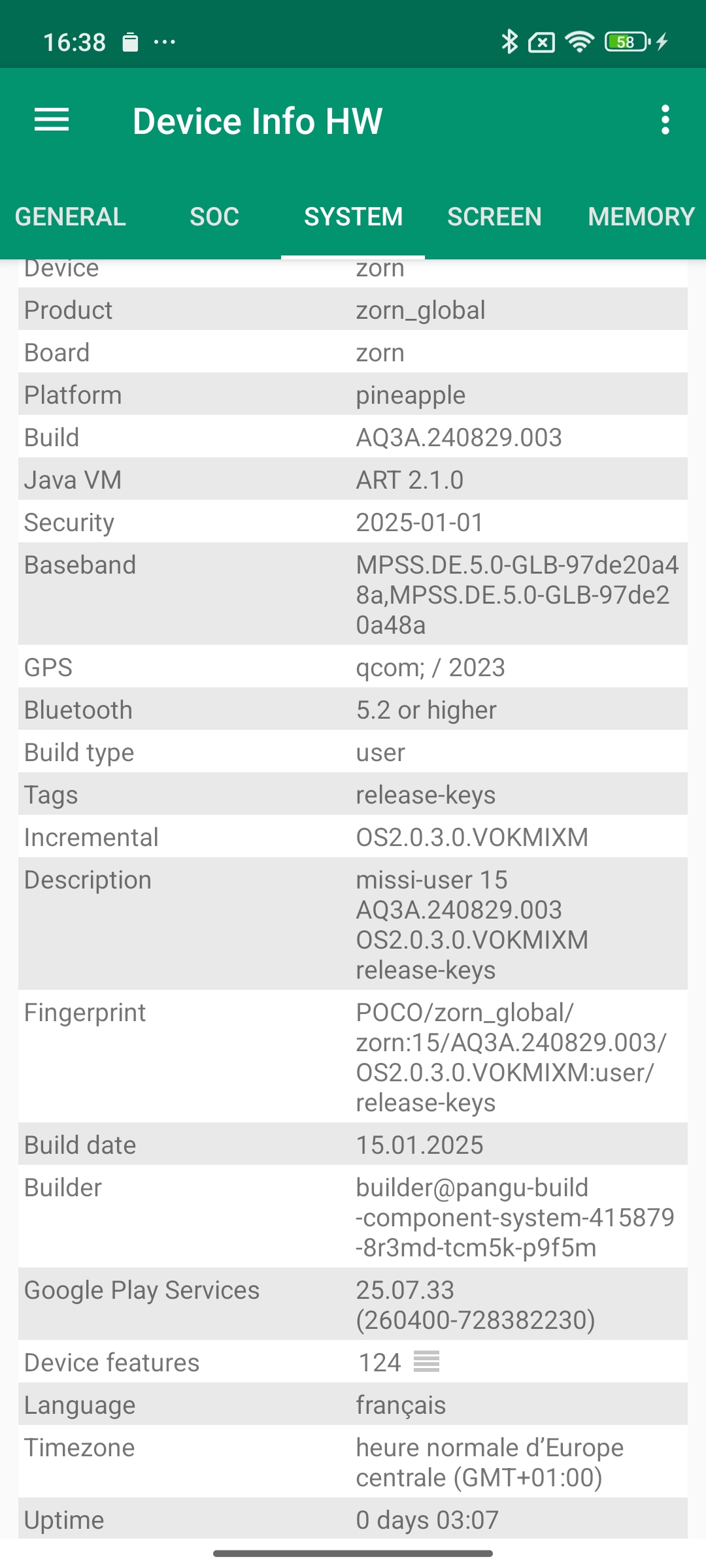Switch to the SOC tab
The width and height of the screenshot is (706, 1568).
[214, 217]
